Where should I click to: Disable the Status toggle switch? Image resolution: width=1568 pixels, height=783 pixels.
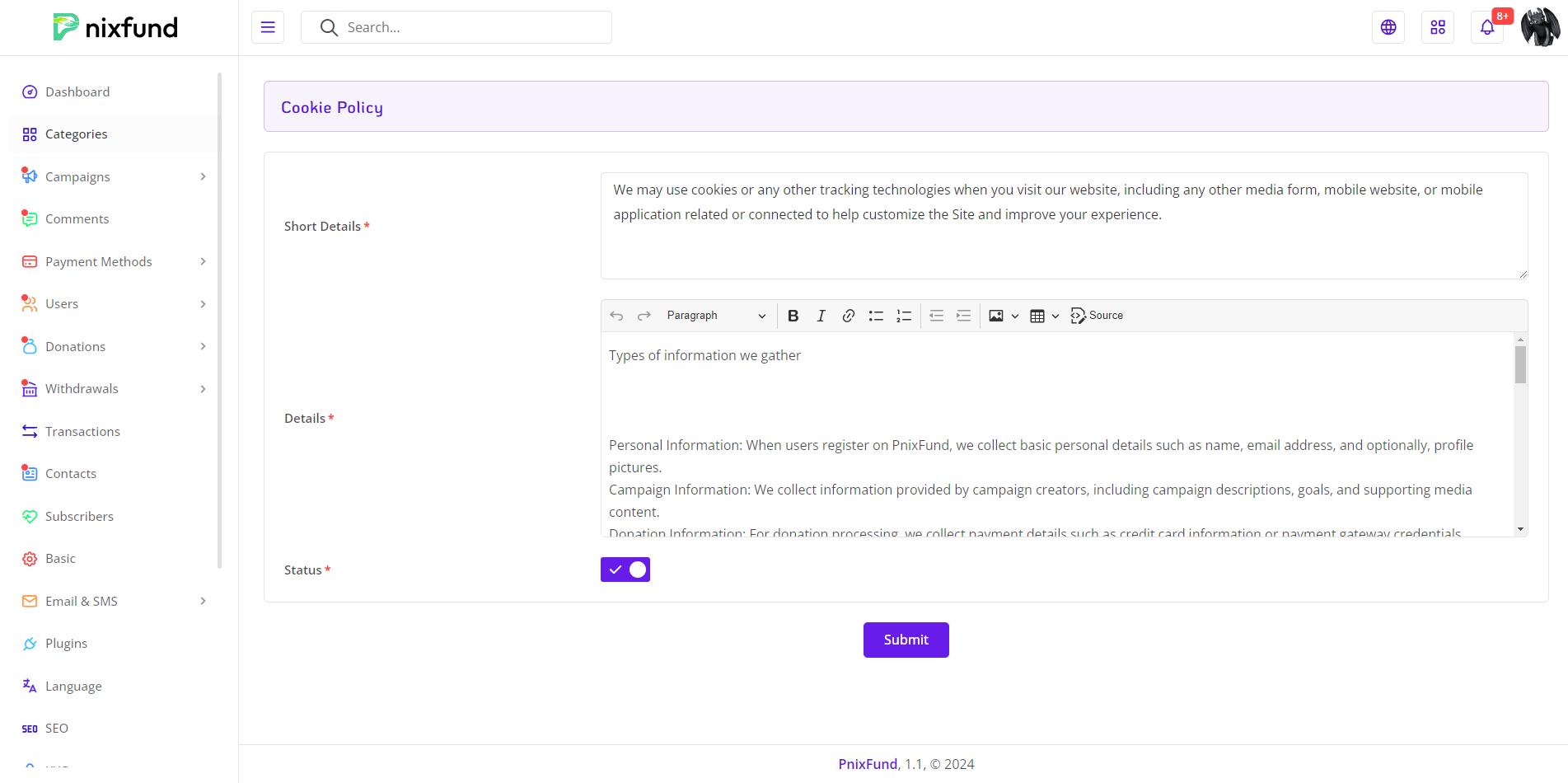[625, 570]
